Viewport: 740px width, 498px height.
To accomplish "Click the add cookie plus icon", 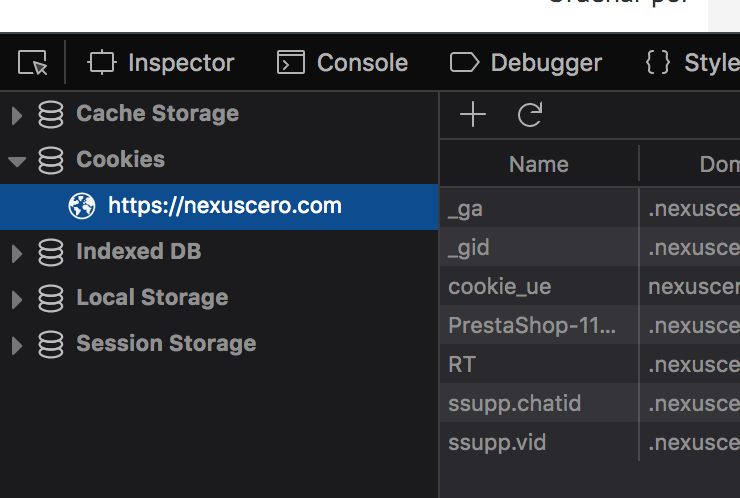I will pos(472,115).
